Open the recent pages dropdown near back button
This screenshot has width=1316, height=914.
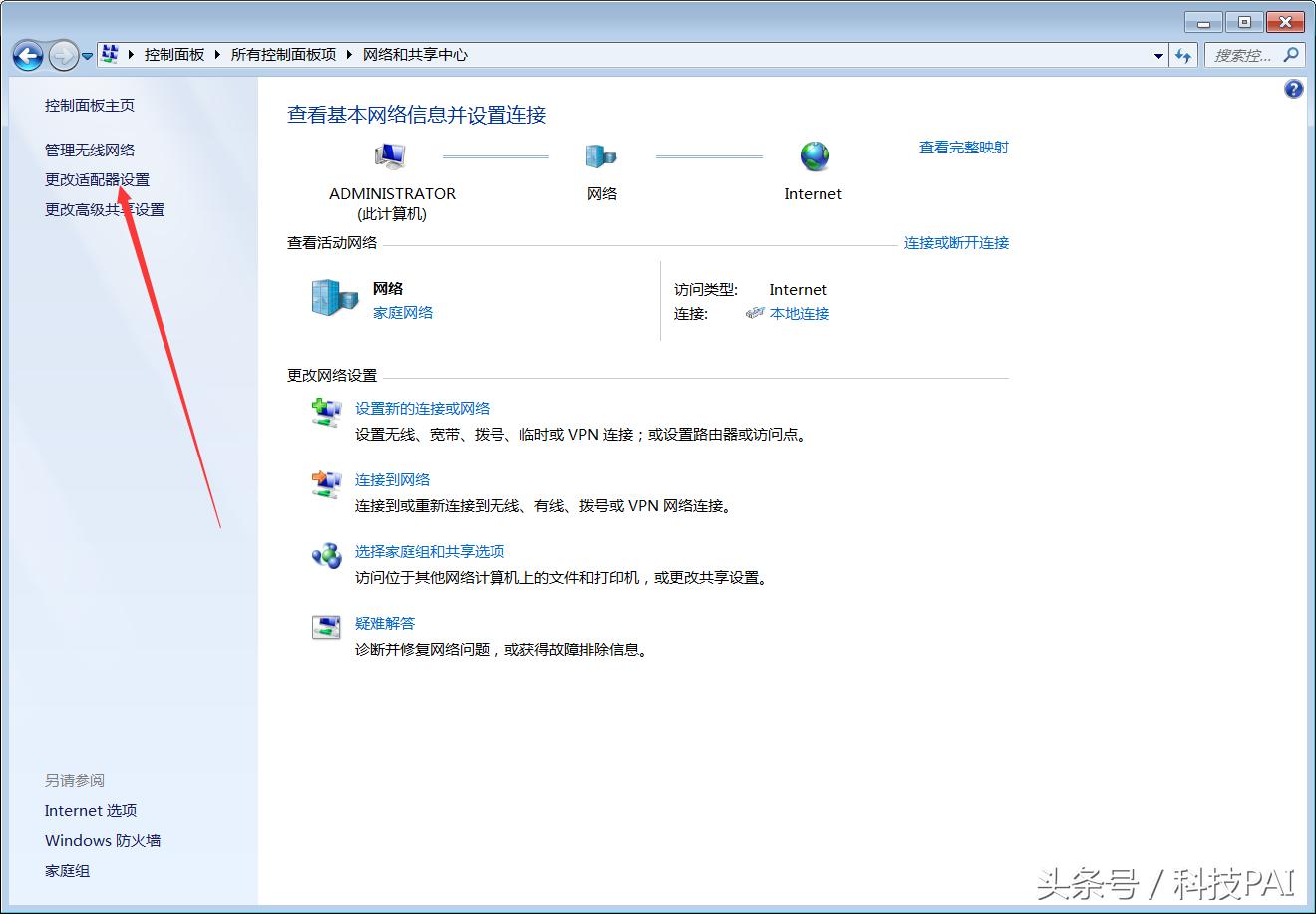[x=88, y=56]
